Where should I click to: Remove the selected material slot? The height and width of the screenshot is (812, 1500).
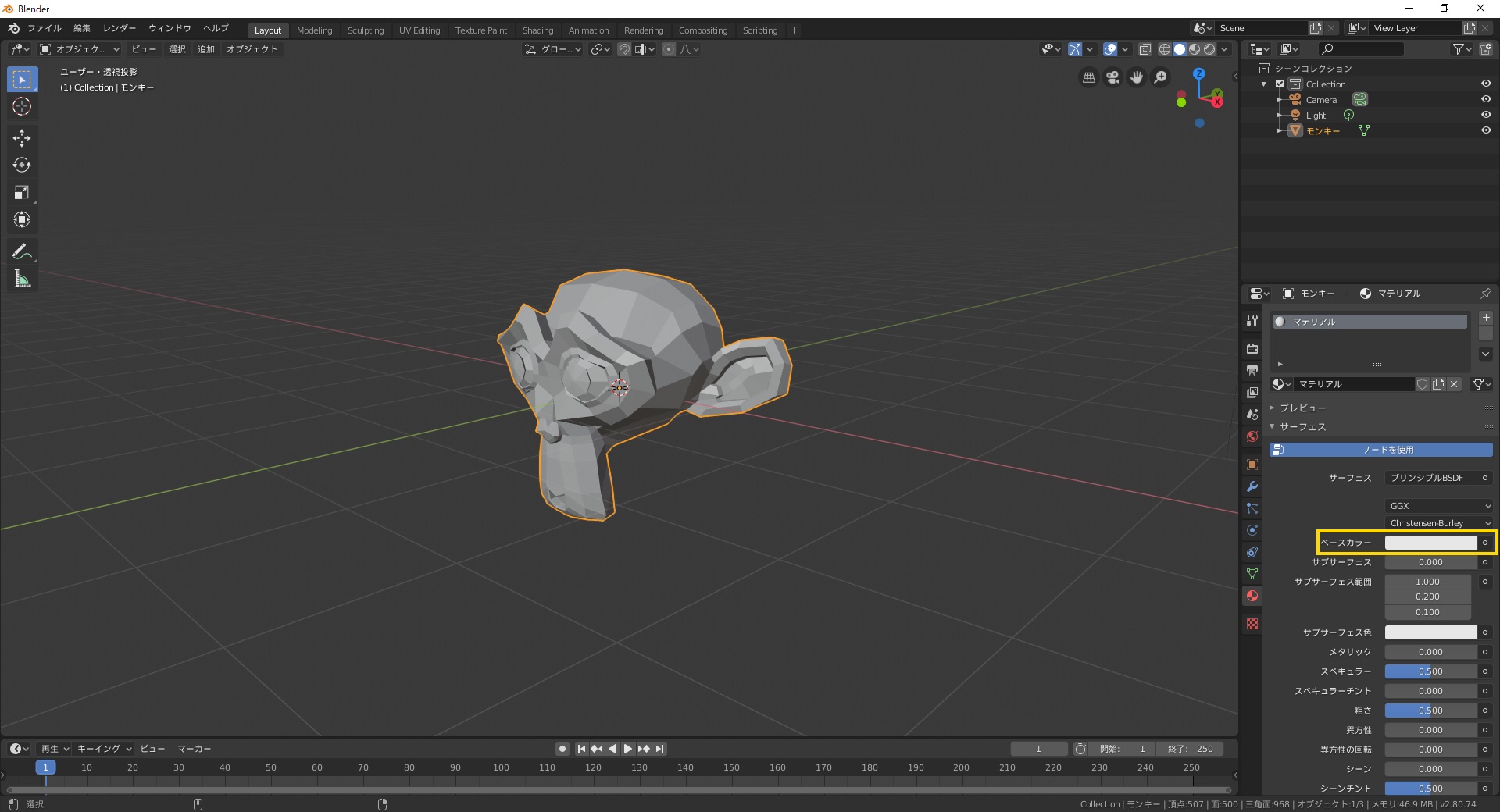click(x=1486, y=333)
